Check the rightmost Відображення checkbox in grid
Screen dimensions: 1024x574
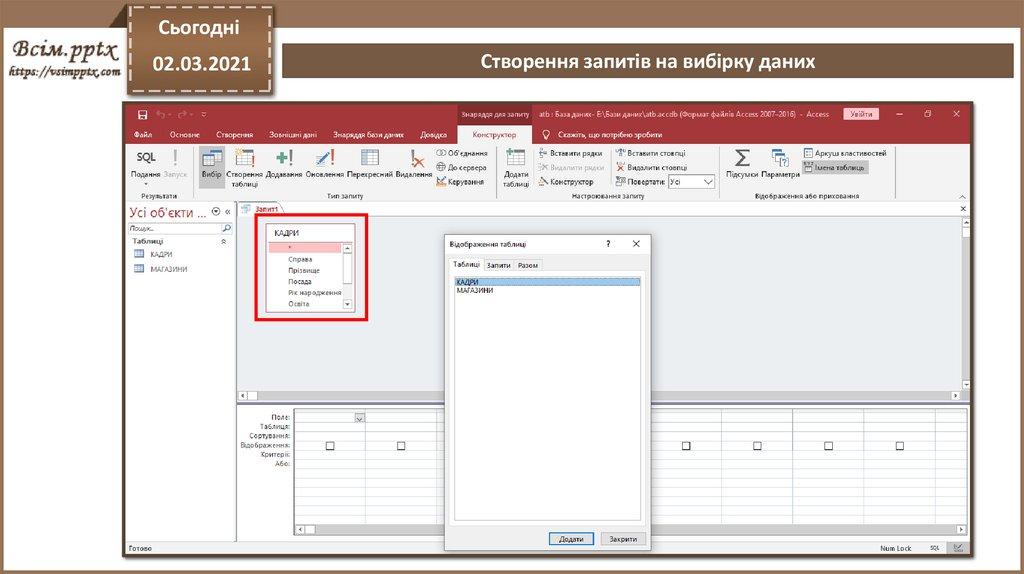pos(900,446)
